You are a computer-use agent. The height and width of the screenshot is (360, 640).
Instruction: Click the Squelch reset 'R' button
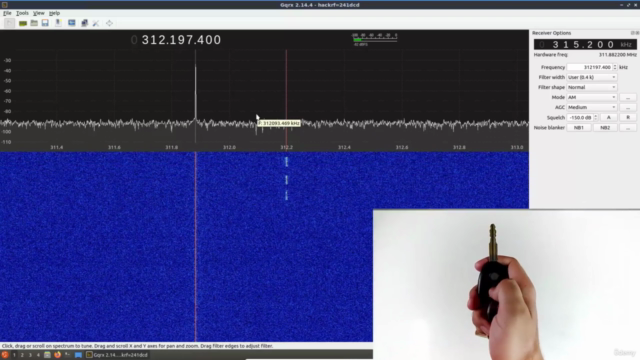coord(628,118)
